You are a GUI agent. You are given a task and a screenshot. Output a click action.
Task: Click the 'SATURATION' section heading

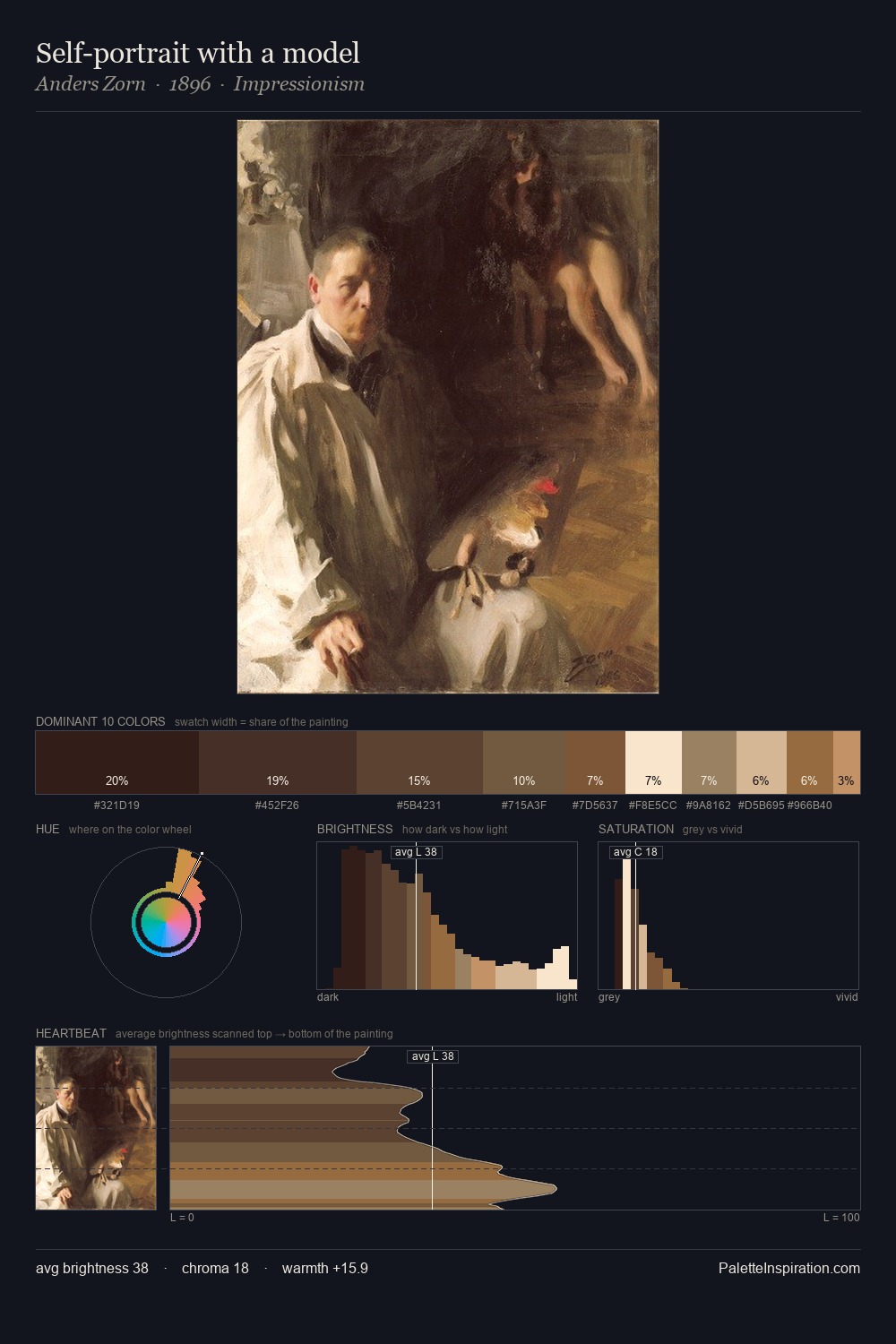point(636,829)
